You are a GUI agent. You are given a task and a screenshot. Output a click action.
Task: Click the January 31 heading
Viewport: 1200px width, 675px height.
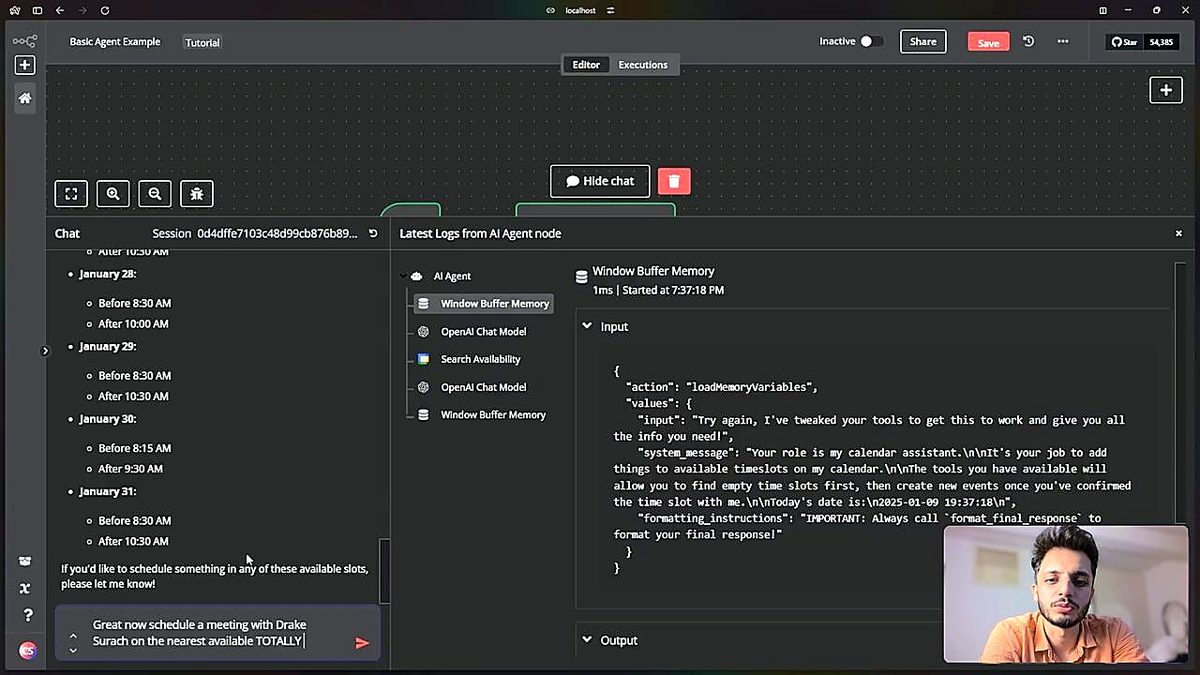pos(108,492)
